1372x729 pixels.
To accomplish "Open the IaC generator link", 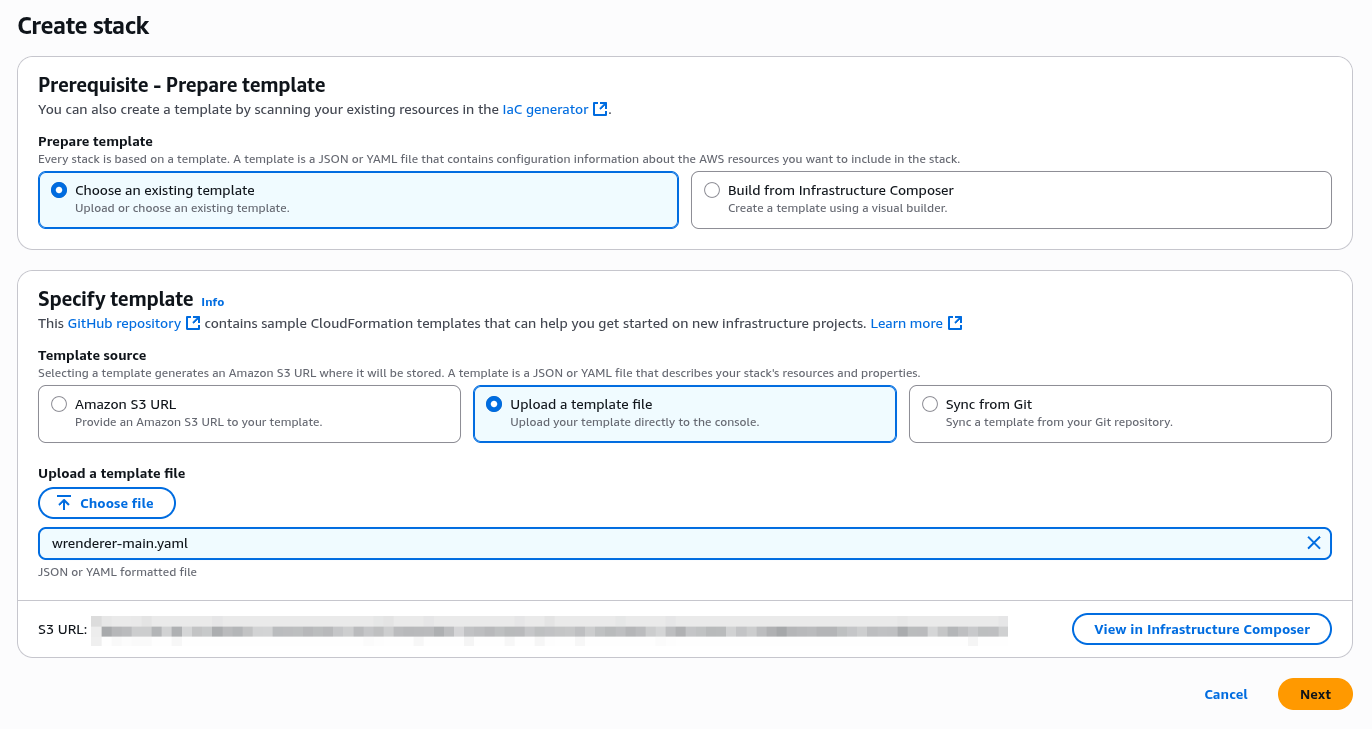I will (x=544, y=109).
